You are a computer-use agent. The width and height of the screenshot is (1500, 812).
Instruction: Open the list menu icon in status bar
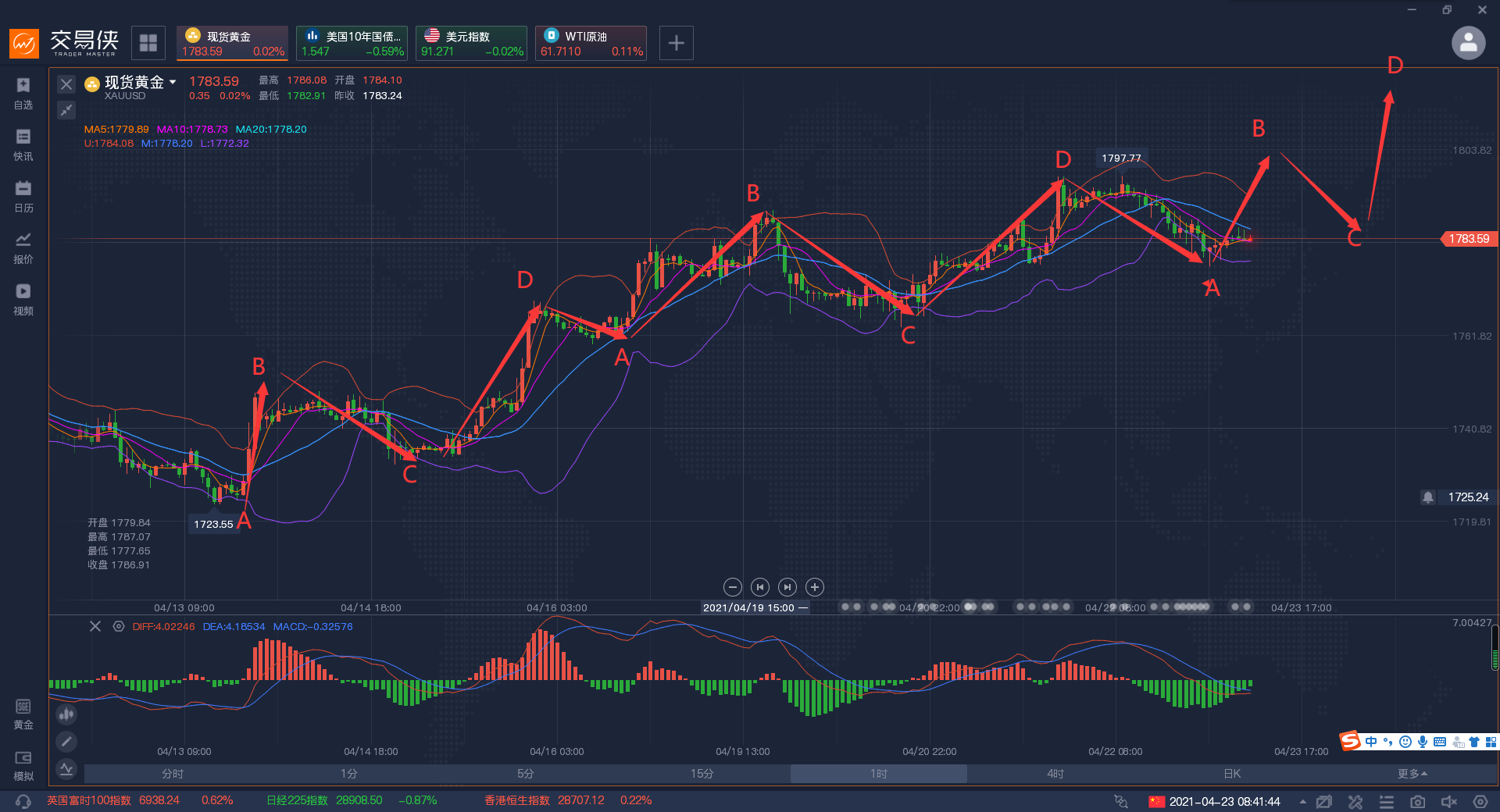tap(1387, 802)
